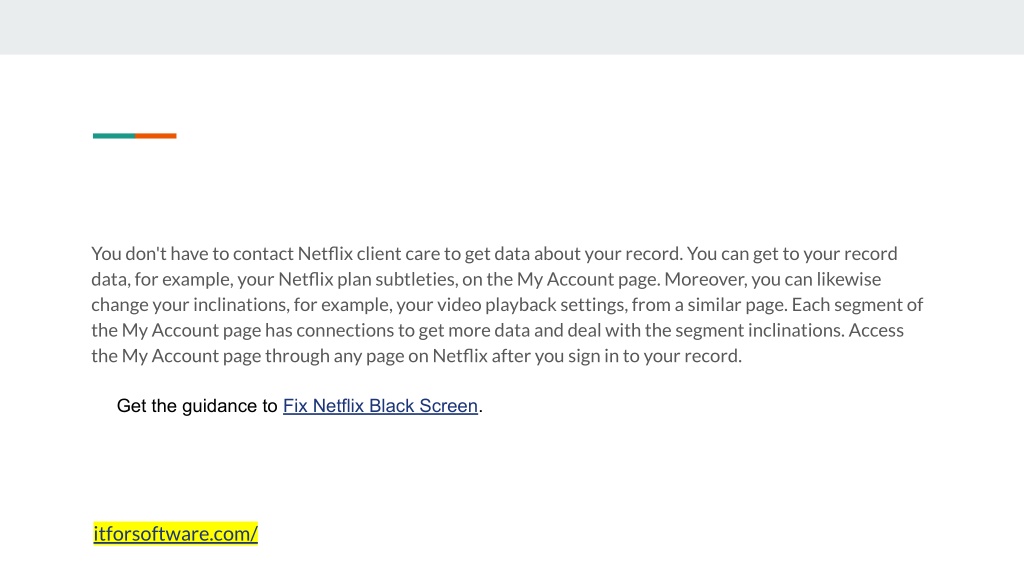This screenshot has width=1024, height=576.
Task: Open the Fix Netflix Black Screen link
Action: pyautogui.click(x=380, y=406)
